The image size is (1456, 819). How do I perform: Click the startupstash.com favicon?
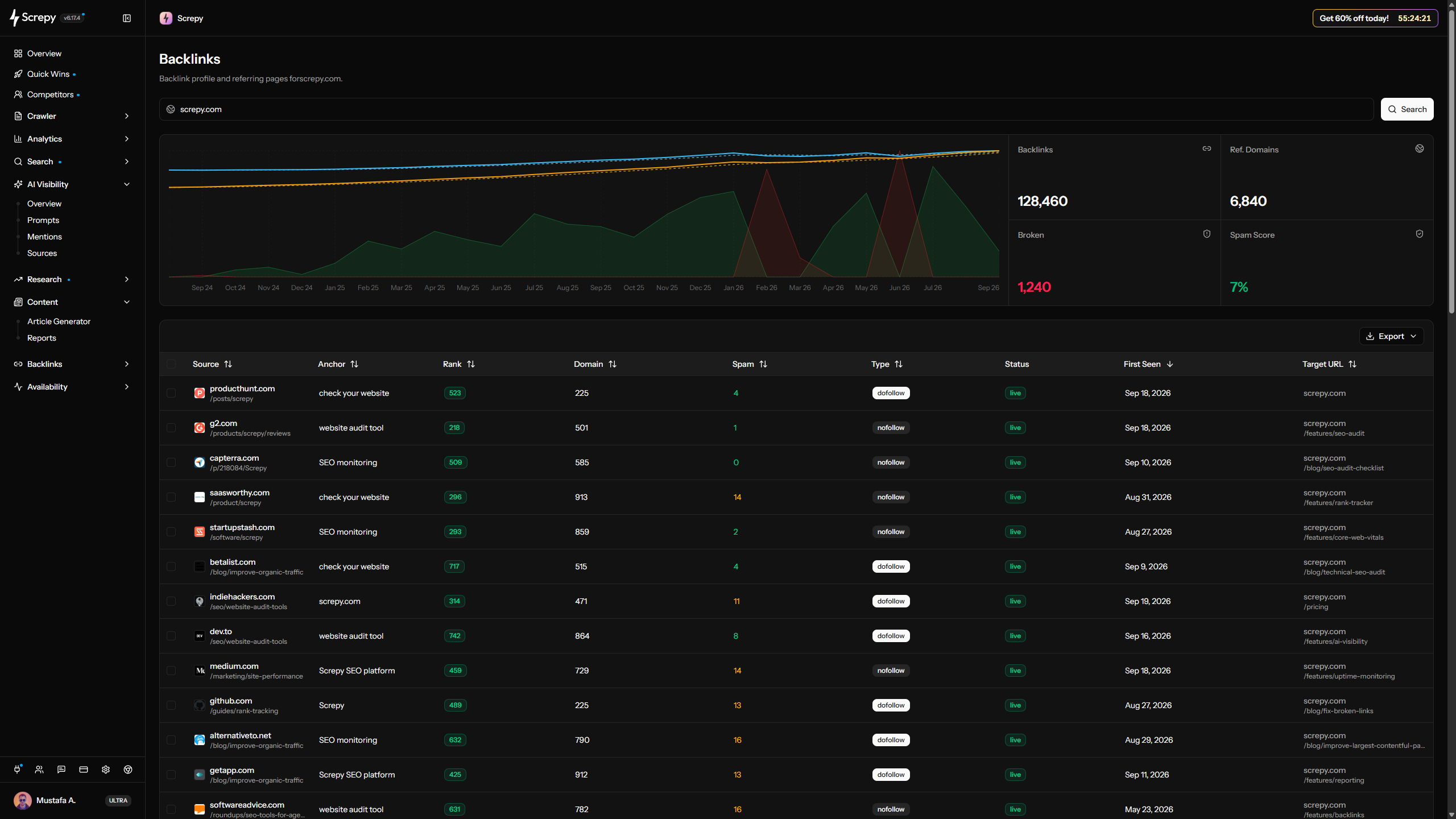click(200, 532)
